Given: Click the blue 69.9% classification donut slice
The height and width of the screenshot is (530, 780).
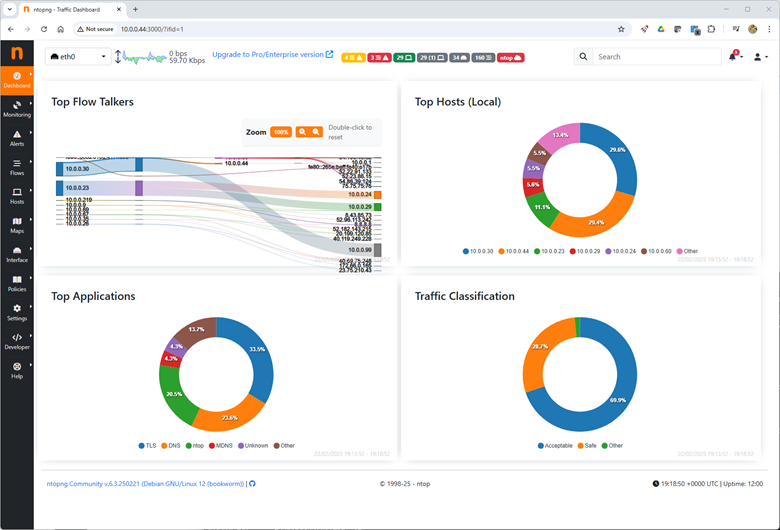Looking at the screenshot, I should tap(618, 400).
